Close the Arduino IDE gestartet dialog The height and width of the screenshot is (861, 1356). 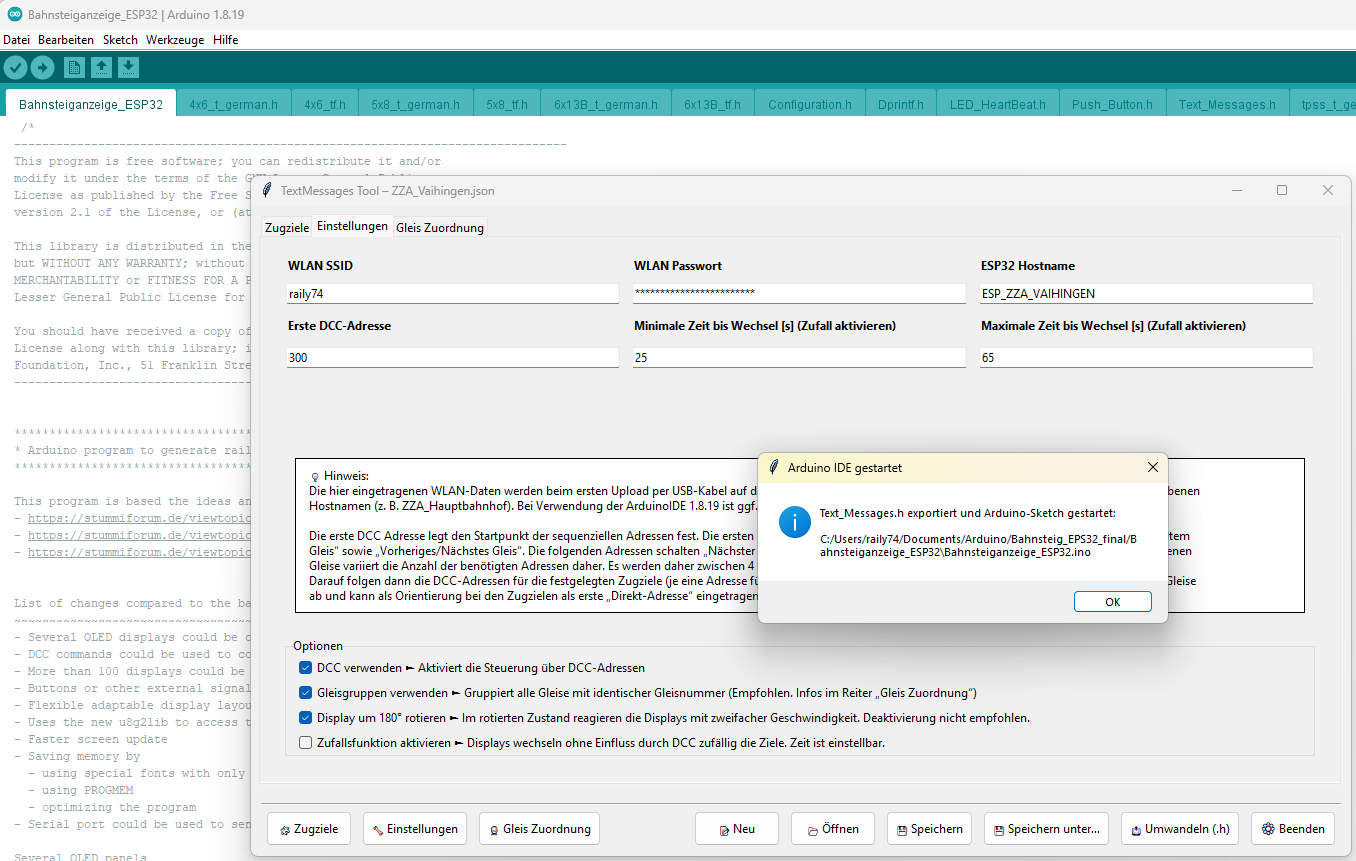click(x=1152, y=467)
